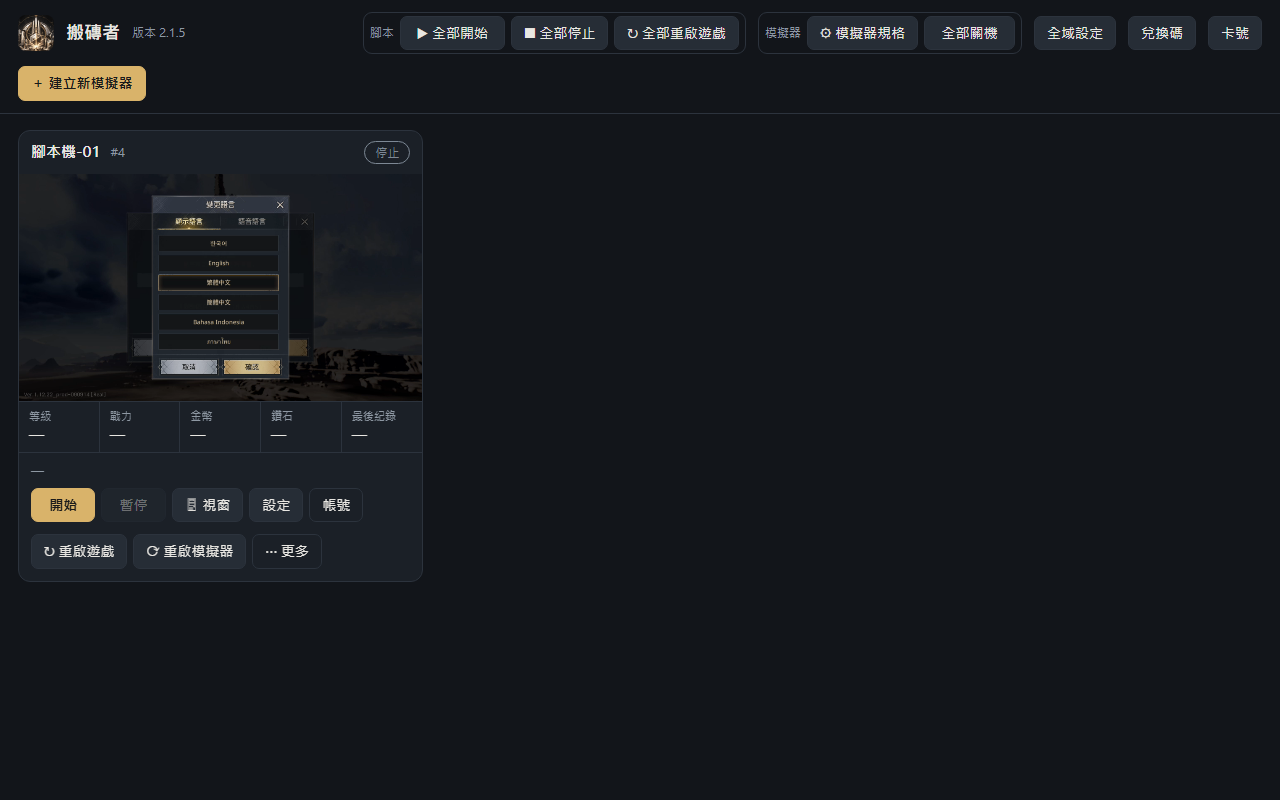Screen dimensions: 1280x800
Task: Create a new emulator with 建立新模擬器
Action: point(82,84)
